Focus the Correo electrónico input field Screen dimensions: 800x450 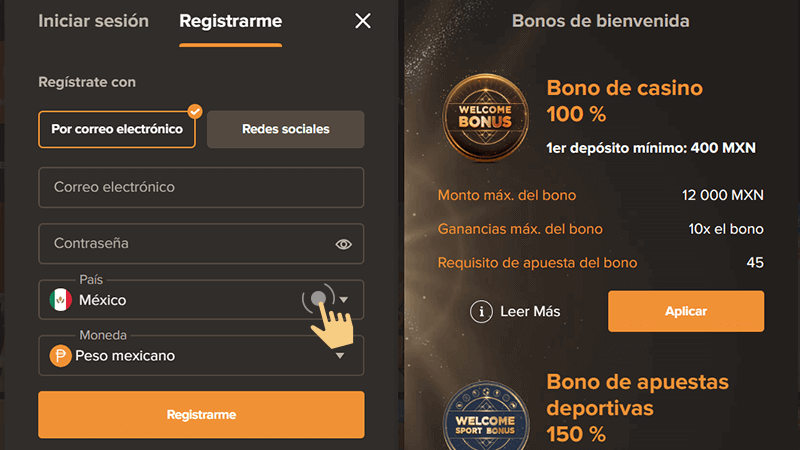click(x=201, y=187)
